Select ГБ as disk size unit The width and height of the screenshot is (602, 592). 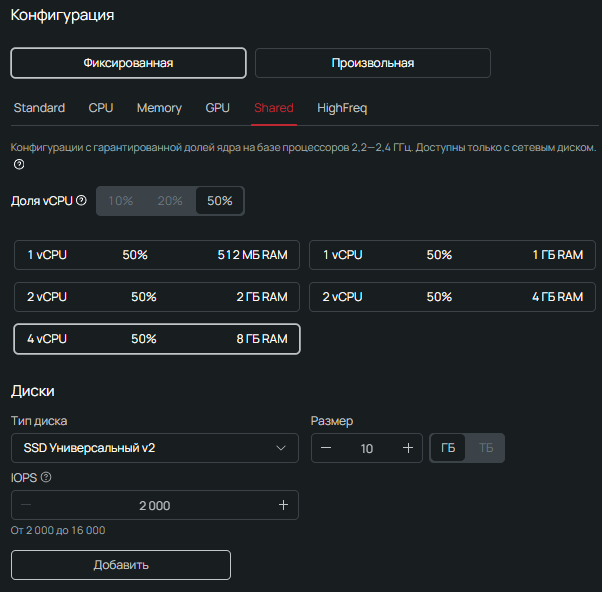pos(448,448)
